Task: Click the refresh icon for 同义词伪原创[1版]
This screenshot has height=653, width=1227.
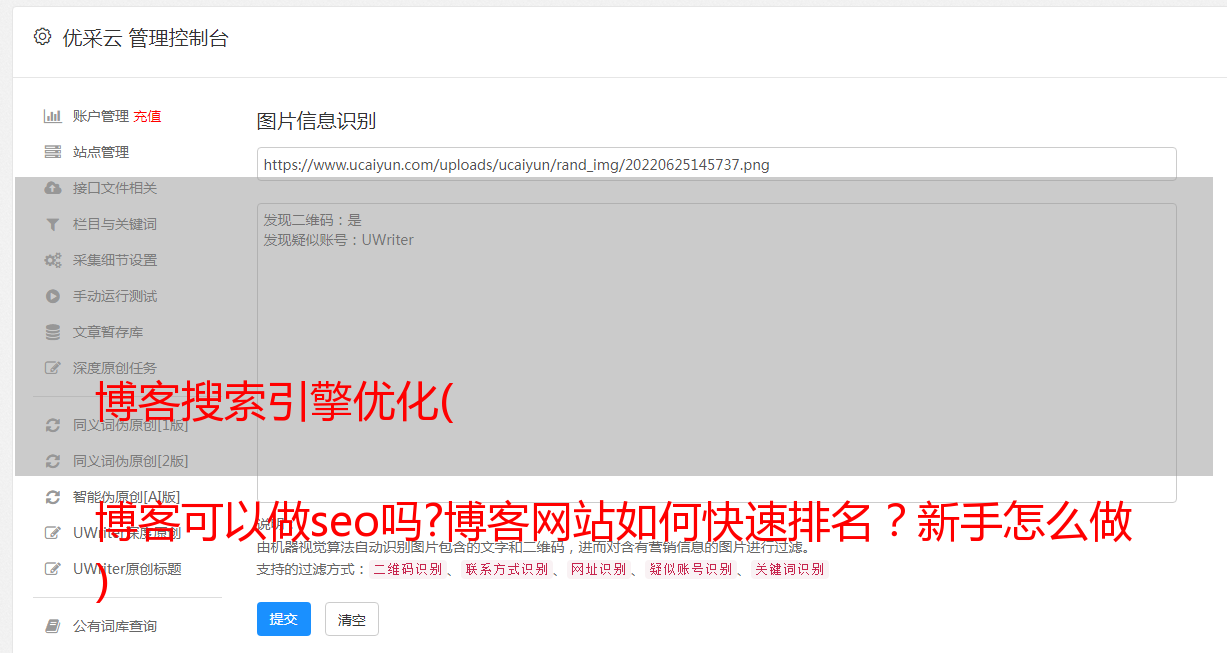Action: (53, 425)
